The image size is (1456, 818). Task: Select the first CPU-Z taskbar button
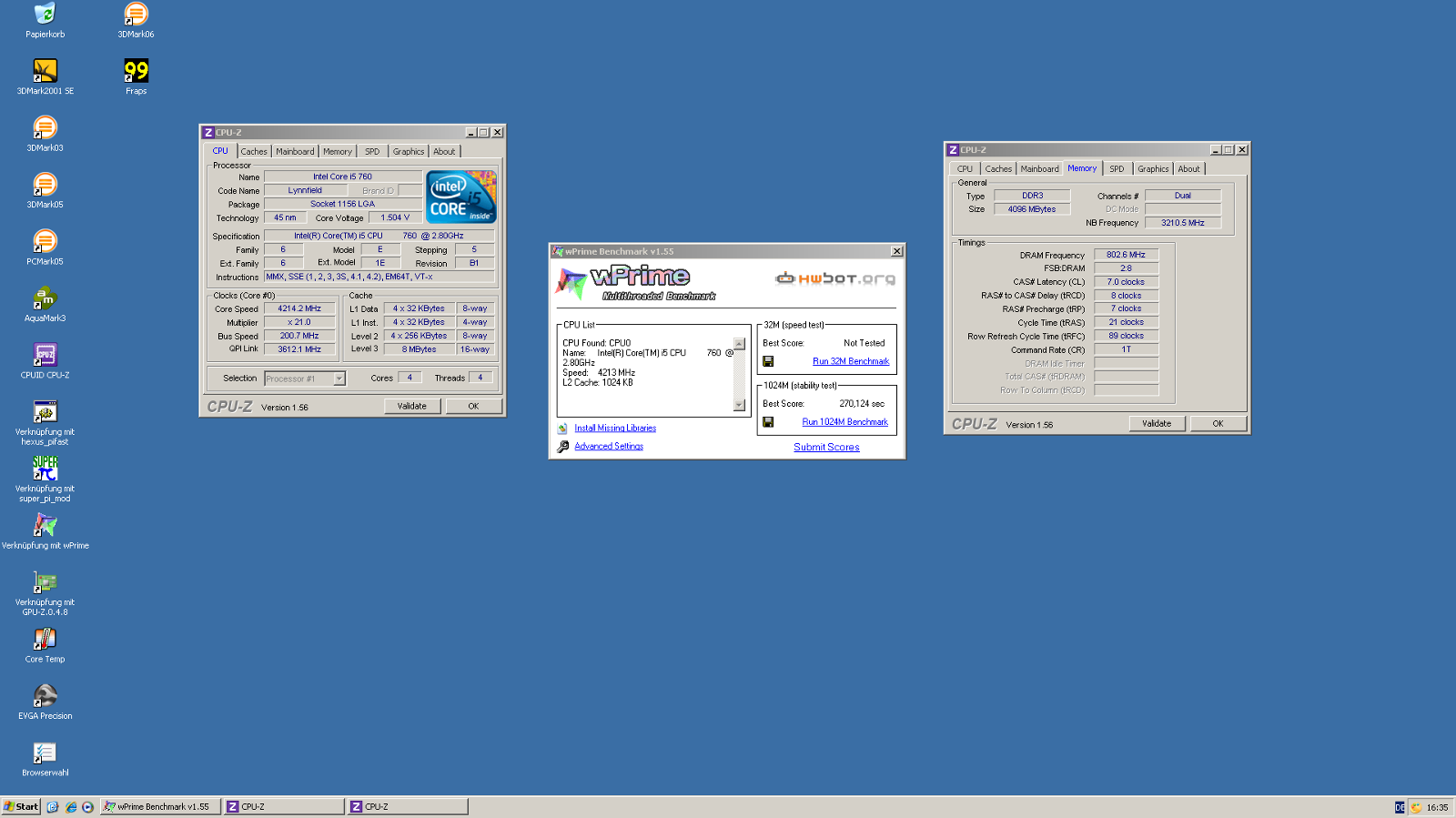click(285, 807)
